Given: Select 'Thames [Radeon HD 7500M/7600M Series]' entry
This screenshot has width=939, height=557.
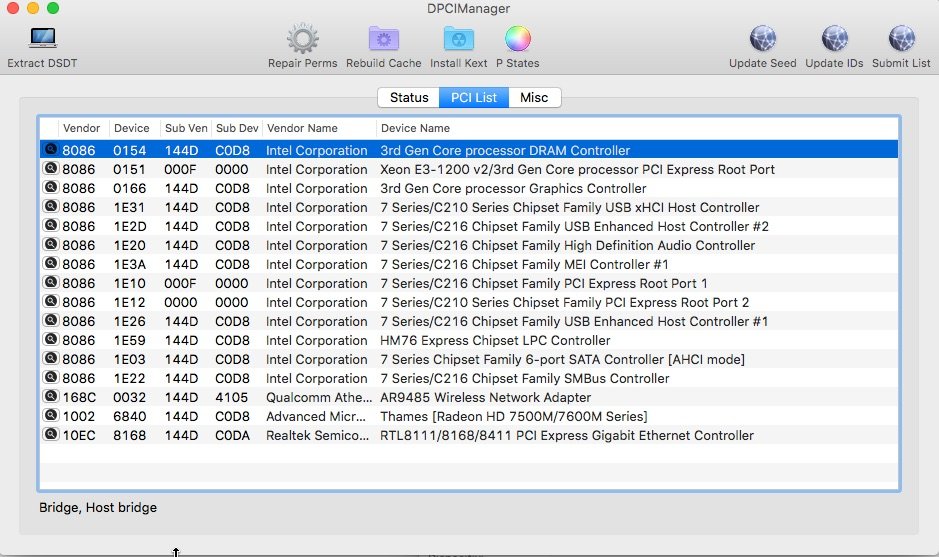Looking at the screenshot, I should (x=514, y=416).
